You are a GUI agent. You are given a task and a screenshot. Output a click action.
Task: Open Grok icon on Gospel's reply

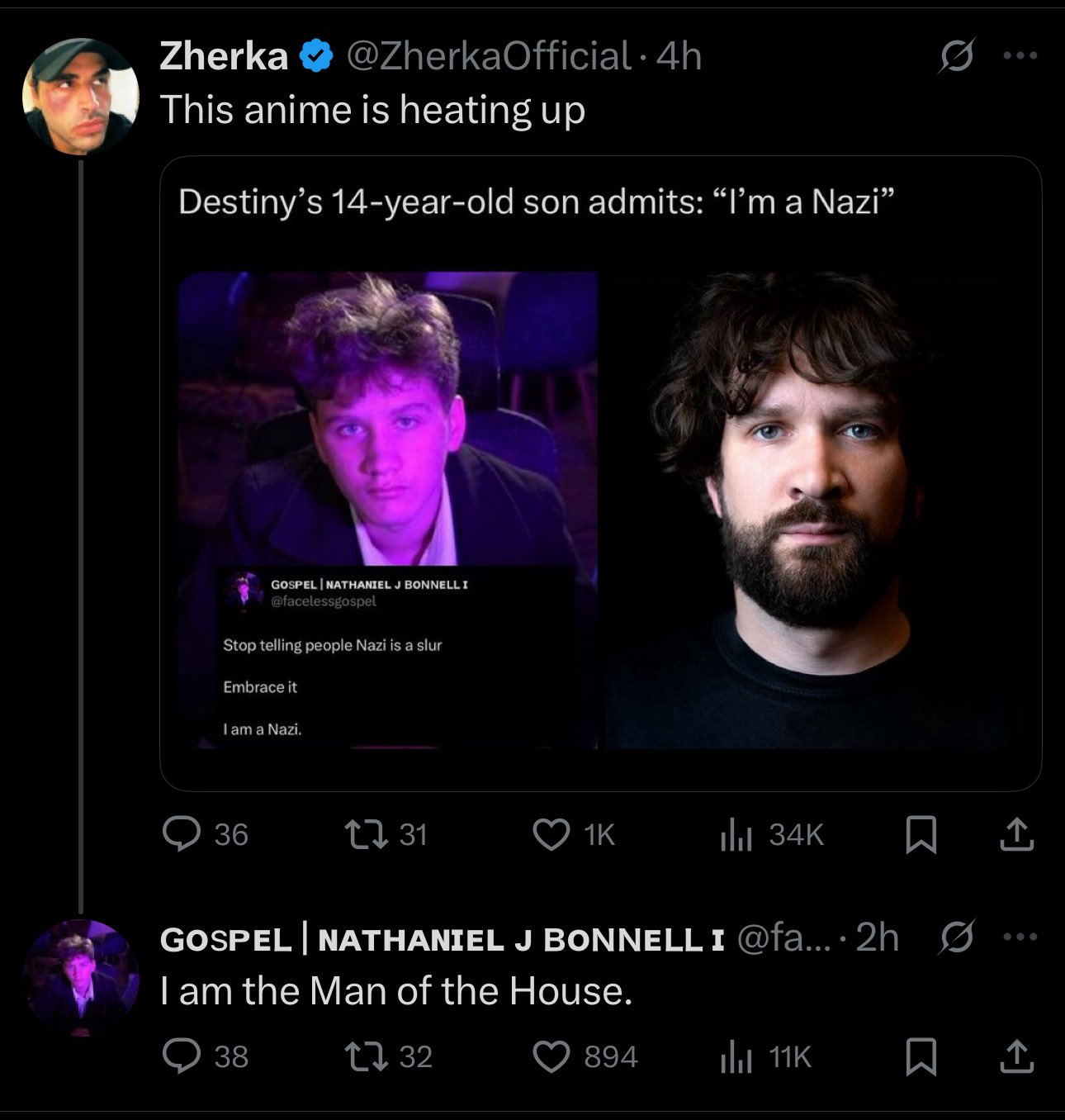pos(957,938)
